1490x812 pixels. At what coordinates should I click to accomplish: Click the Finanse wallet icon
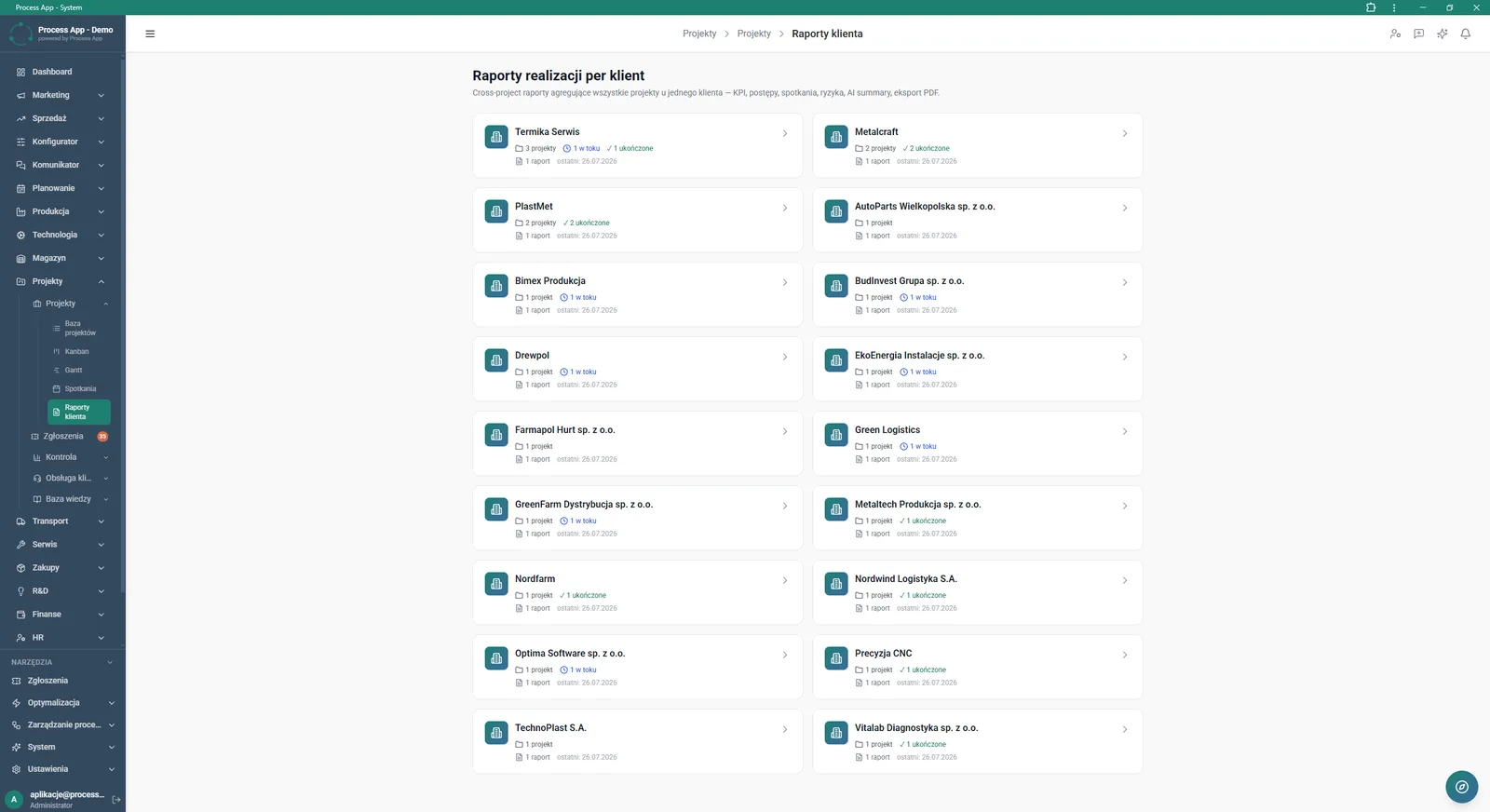click(20, 615)
